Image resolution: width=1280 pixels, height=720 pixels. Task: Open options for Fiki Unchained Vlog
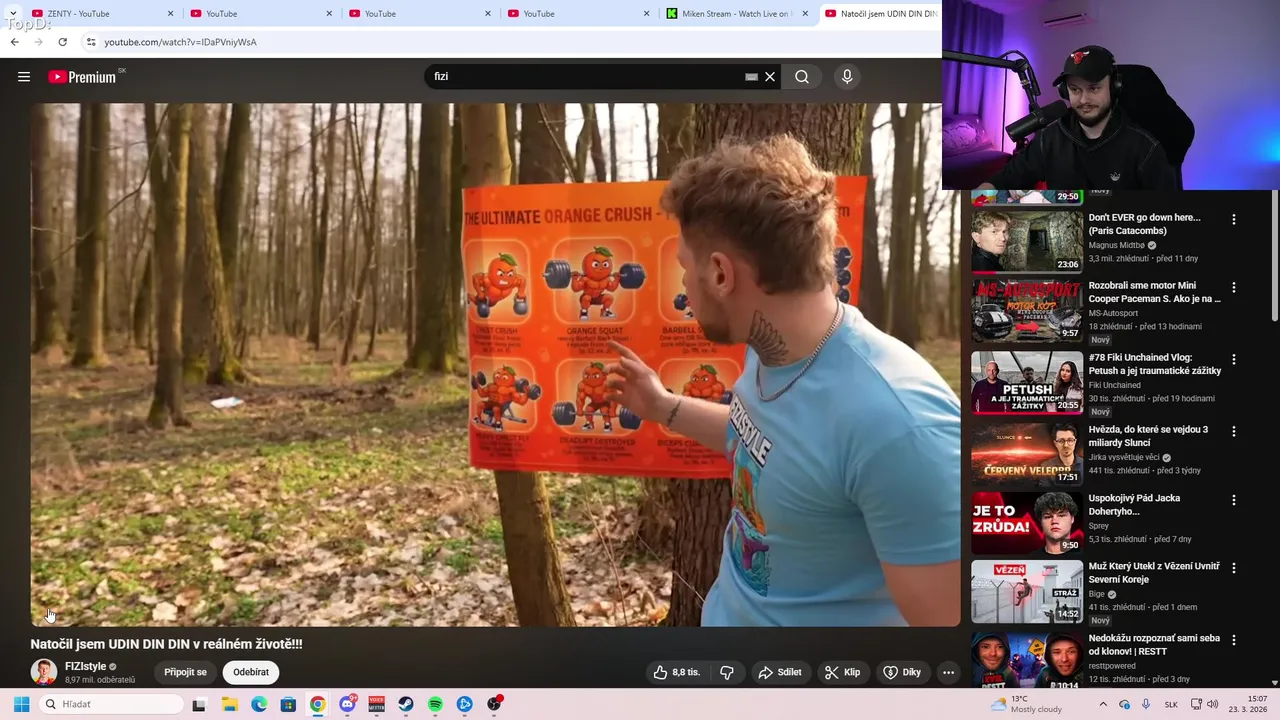point(1233,359)
